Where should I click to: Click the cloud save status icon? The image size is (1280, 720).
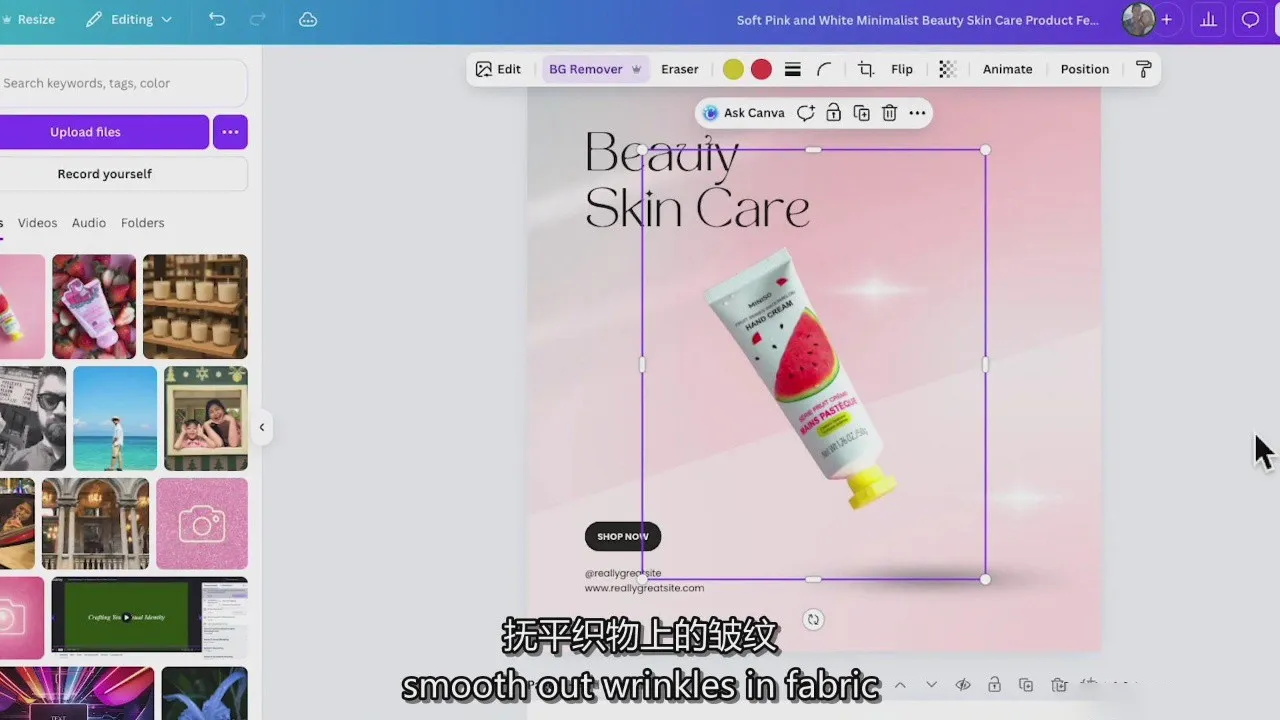(x=308, y=19)
